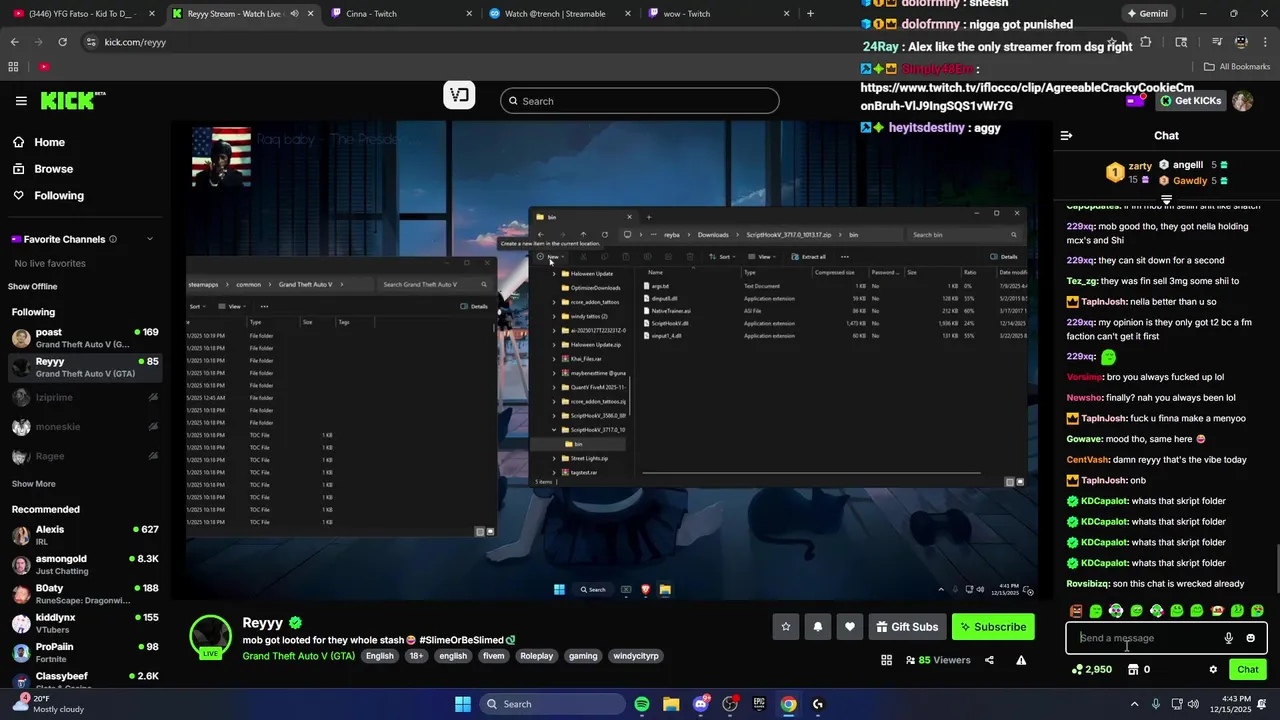Follow Reyyy using the heart icon
The height and width of the screenshot is (720, 1280).
pyautogui.click(x=850, y=627)
